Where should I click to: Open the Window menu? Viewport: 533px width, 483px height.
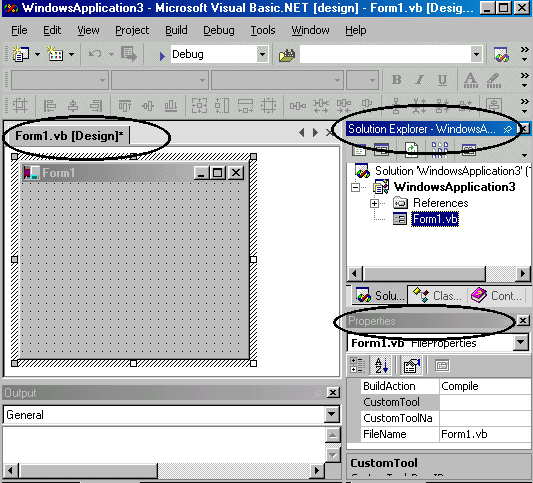[x=310, y=30]
